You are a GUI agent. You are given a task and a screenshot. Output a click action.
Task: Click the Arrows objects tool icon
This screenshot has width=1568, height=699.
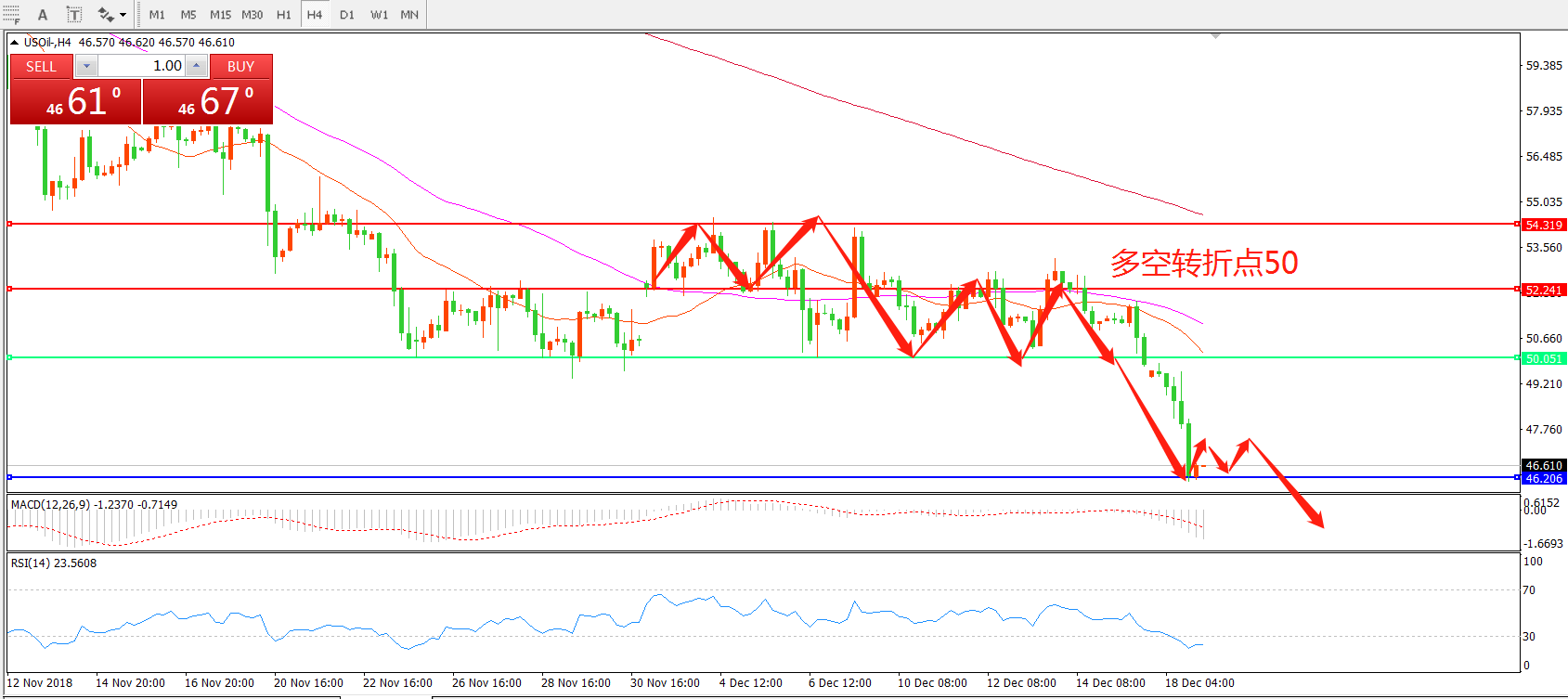pos(106,15)
